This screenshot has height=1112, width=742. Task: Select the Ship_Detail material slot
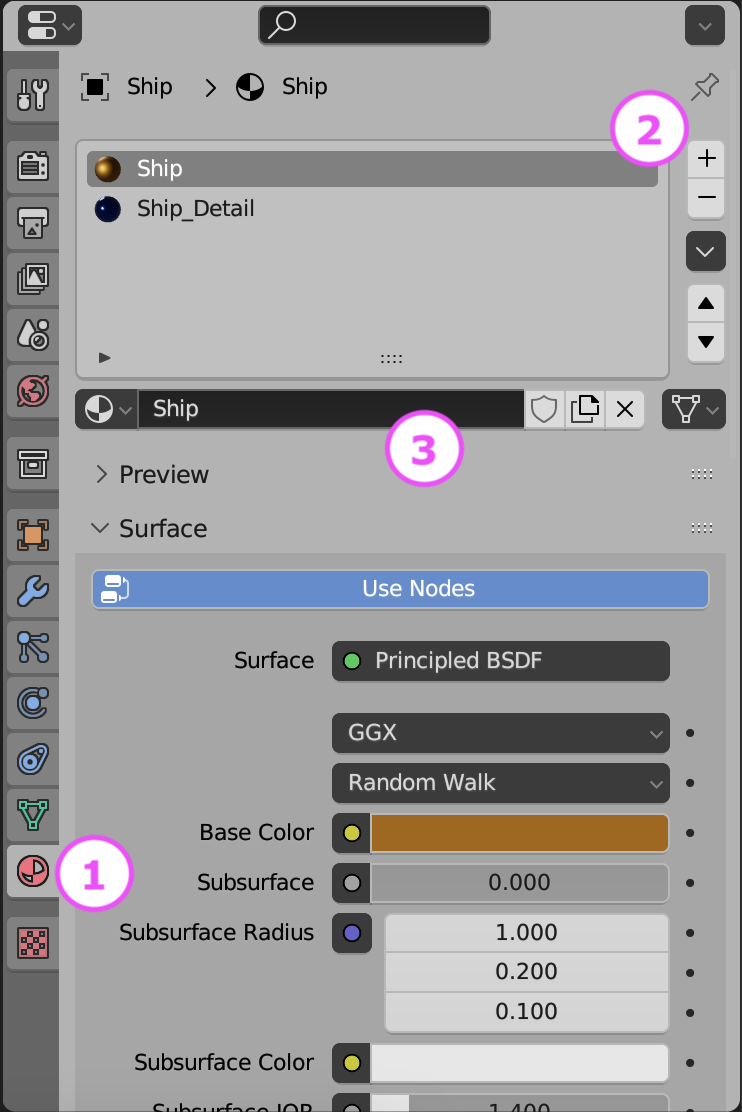tap(195, 209)
